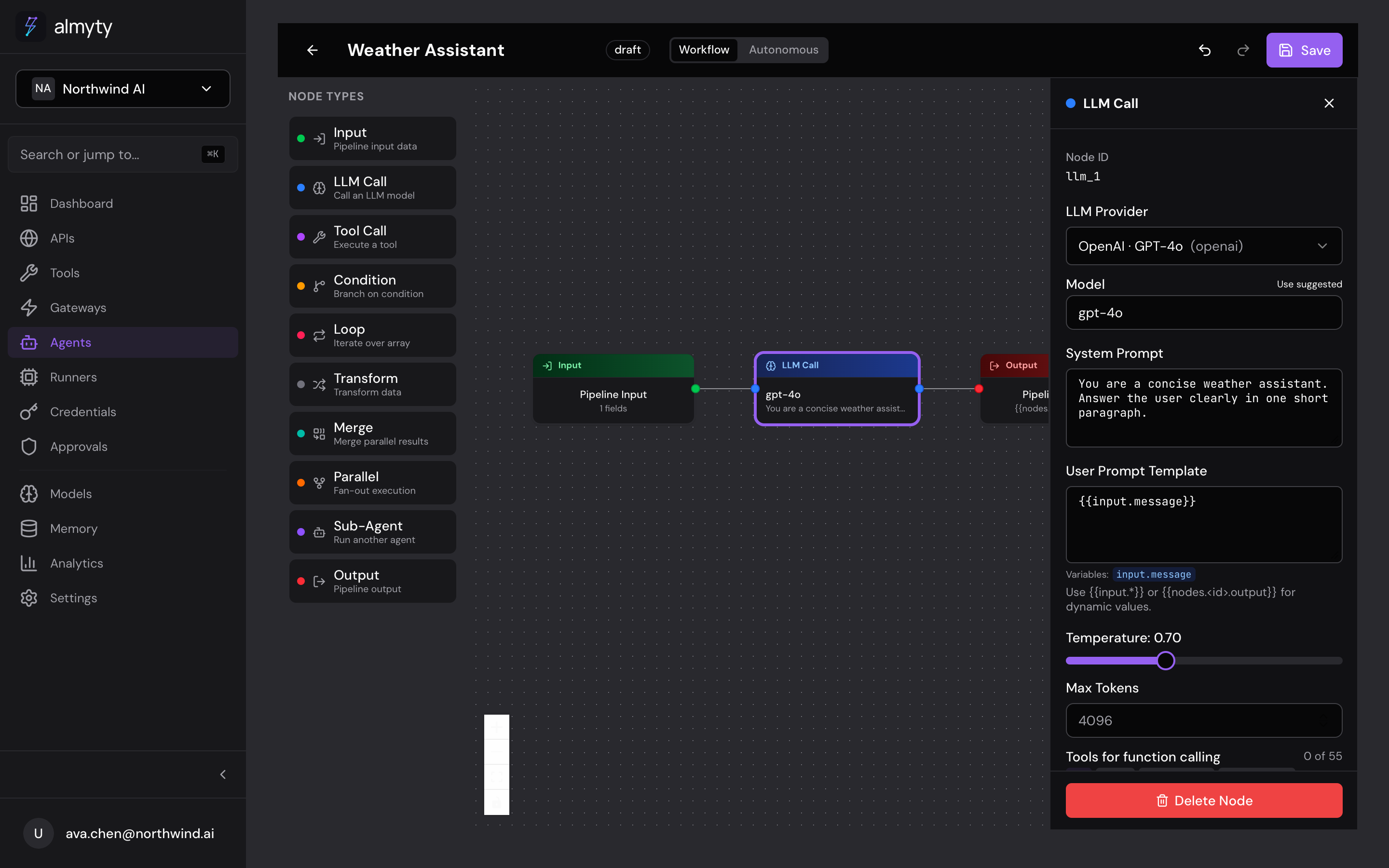Save the Weather Assistant agent

point(1304,50)
